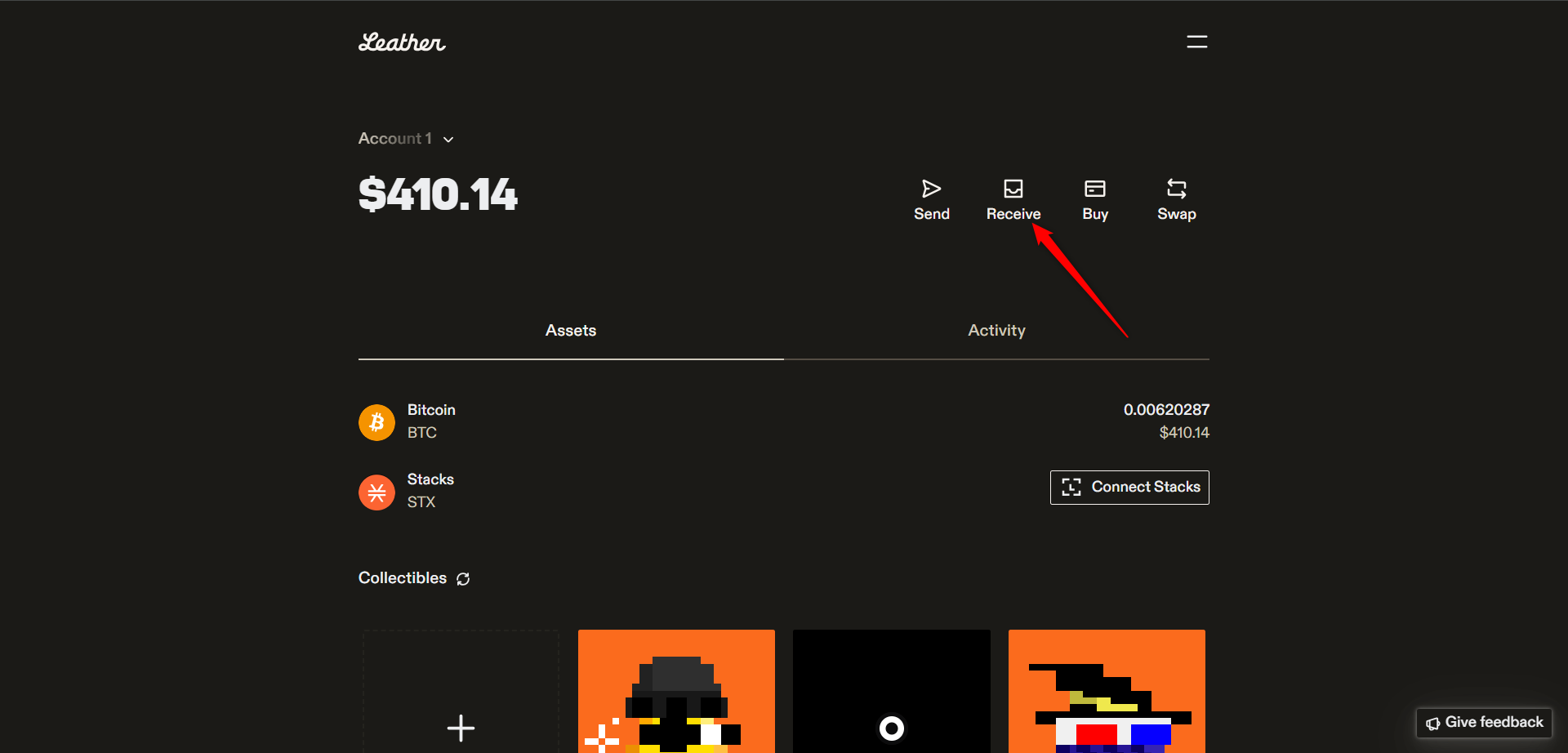Click the Leather logo
Viewport: 1568px width, 753px height.
[x=402, y=42]
